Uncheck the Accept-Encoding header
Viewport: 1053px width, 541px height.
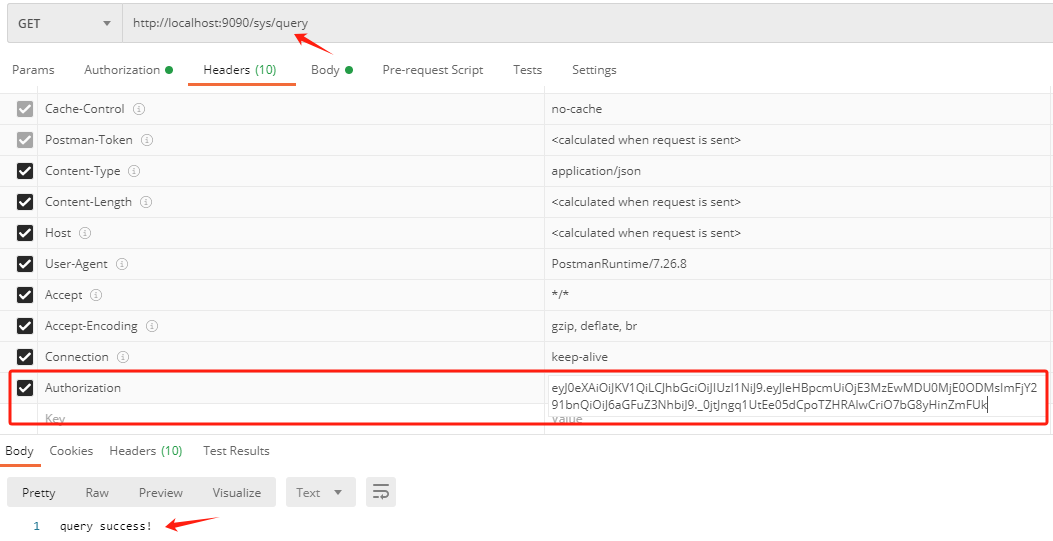point(25,326)
